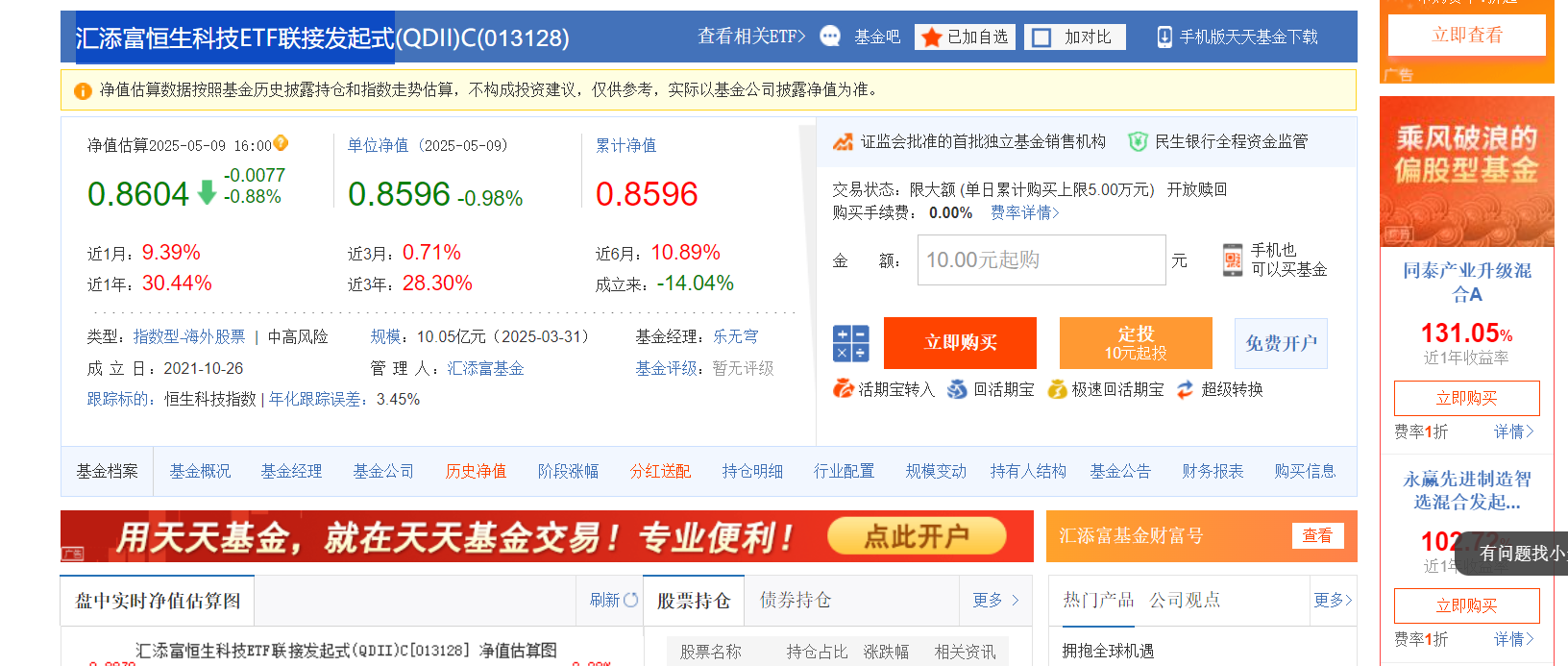The height and width of the screenshot is (666, 1568).
Task: Click 手机版天天基金下载 link
Action: click(x=1249, y=37)
